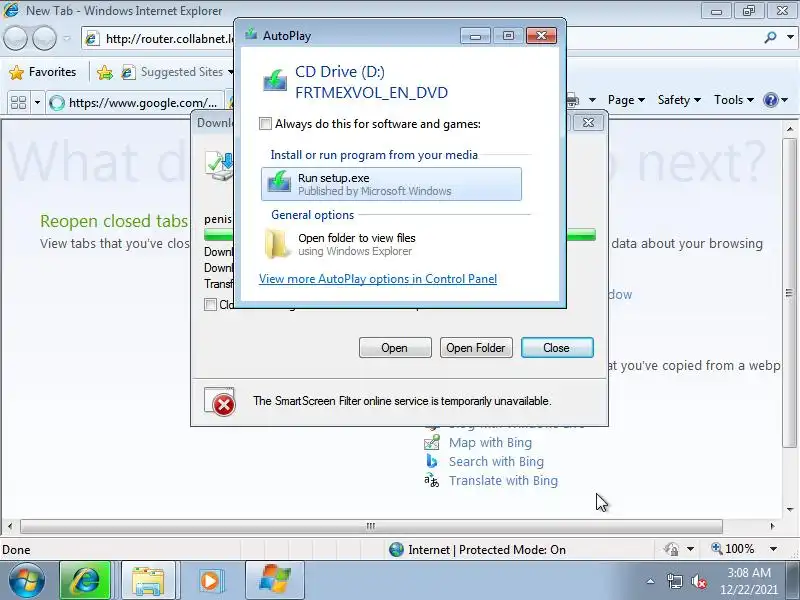The image size is (800, 600).
Task: Show hidden tray icons arrow
Action: tap(651, 581)
